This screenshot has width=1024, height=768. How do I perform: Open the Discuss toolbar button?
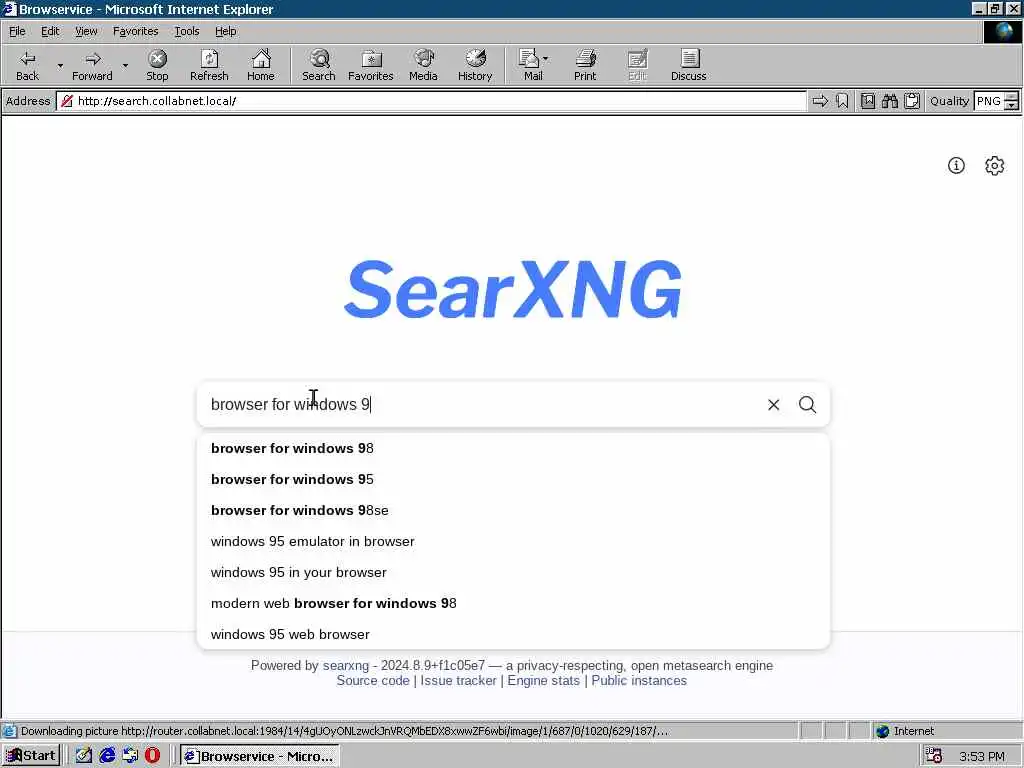(688, 65)
